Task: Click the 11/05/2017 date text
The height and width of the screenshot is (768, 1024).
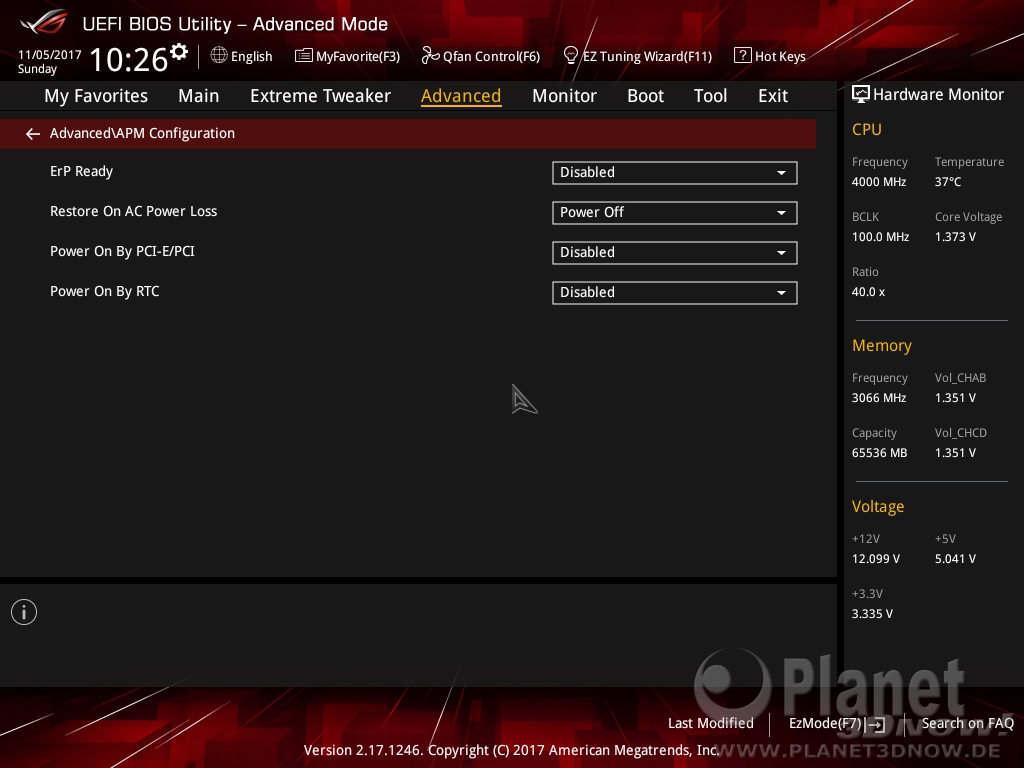Action: pos(50,55)
